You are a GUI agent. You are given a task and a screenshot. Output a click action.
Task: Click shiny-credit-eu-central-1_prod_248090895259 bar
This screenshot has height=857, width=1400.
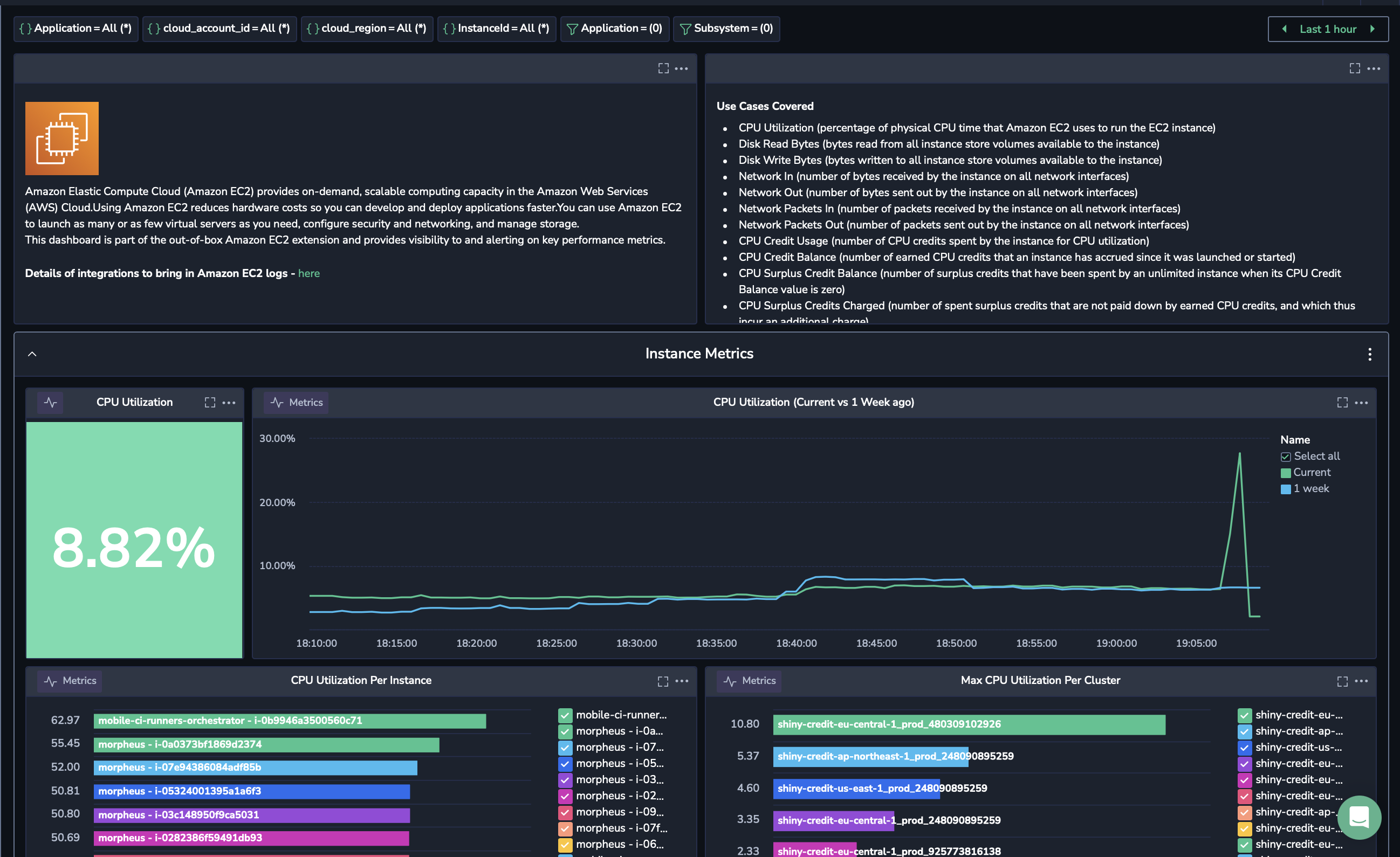pyautogui.click(x=834, y=821)
